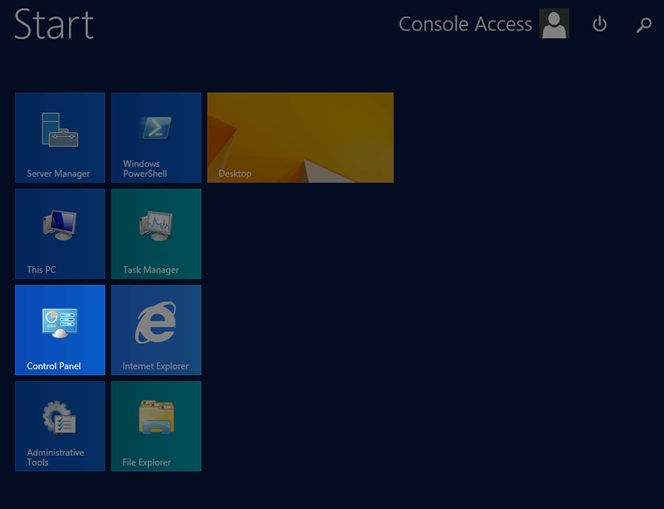The width and height of the screenshot is (664, 509).
Task: Open the Desktop tile
Action: (300, 138)
